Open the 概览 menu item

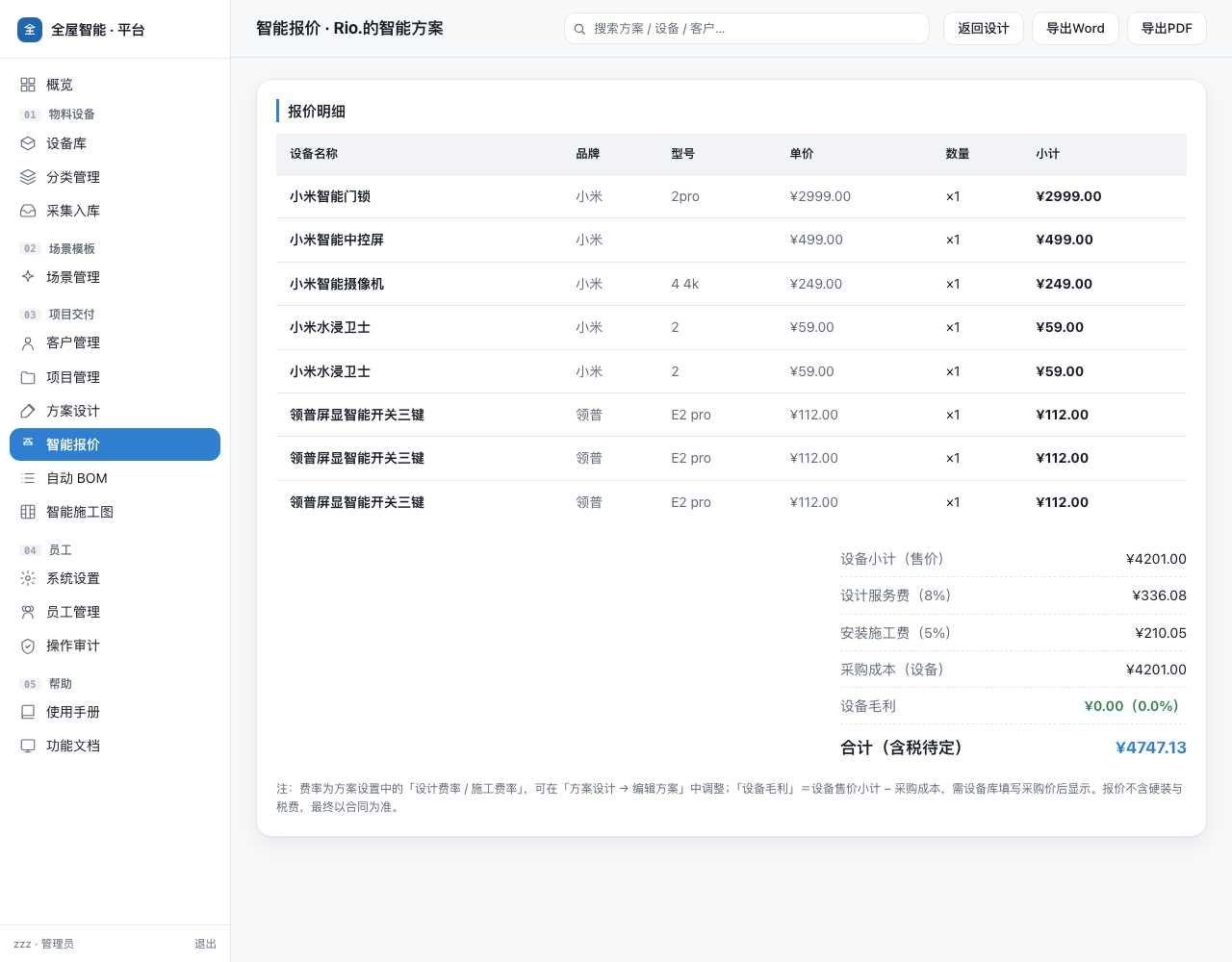(x=115, y=85)
